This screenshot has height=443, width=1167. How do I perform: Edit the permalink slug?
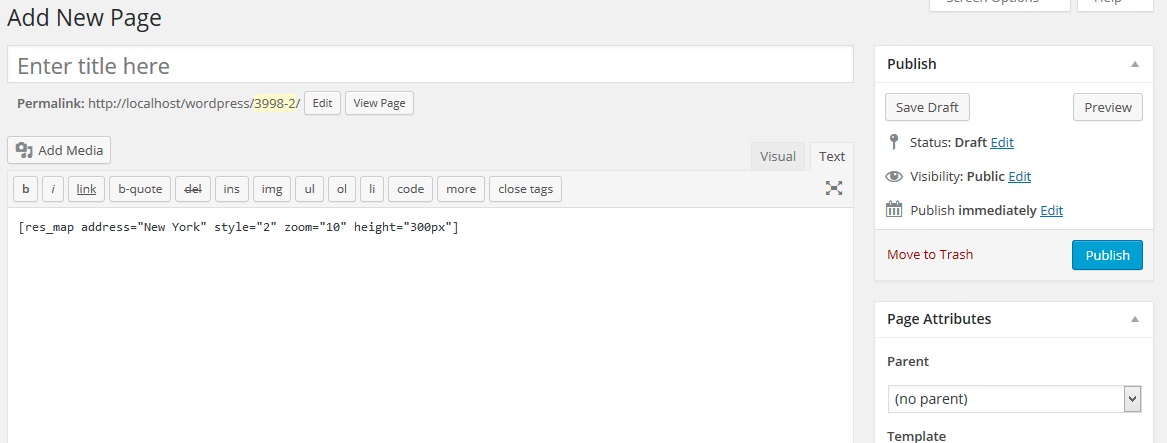click(322, 103)
